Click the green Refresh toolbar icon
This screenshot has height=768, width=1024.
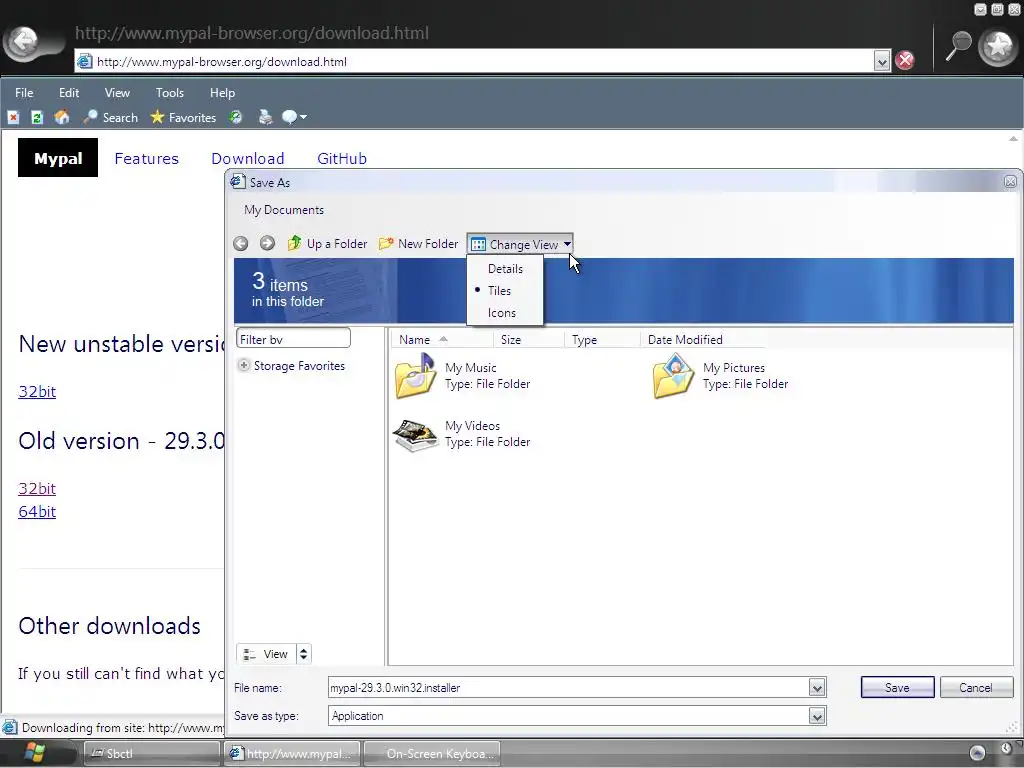[x=37, y=118]
